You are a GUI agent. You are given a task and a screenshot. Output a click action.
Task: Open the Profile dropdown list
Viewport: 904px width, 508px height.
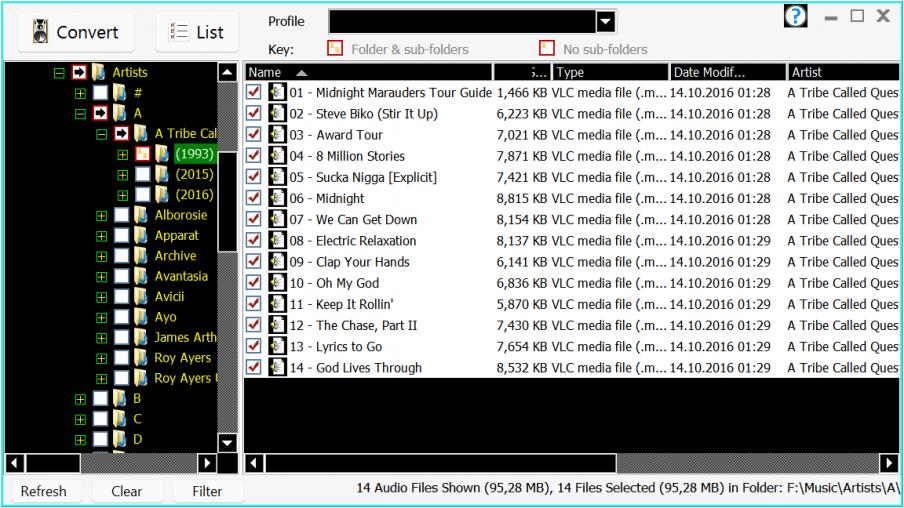coord(605,21)
